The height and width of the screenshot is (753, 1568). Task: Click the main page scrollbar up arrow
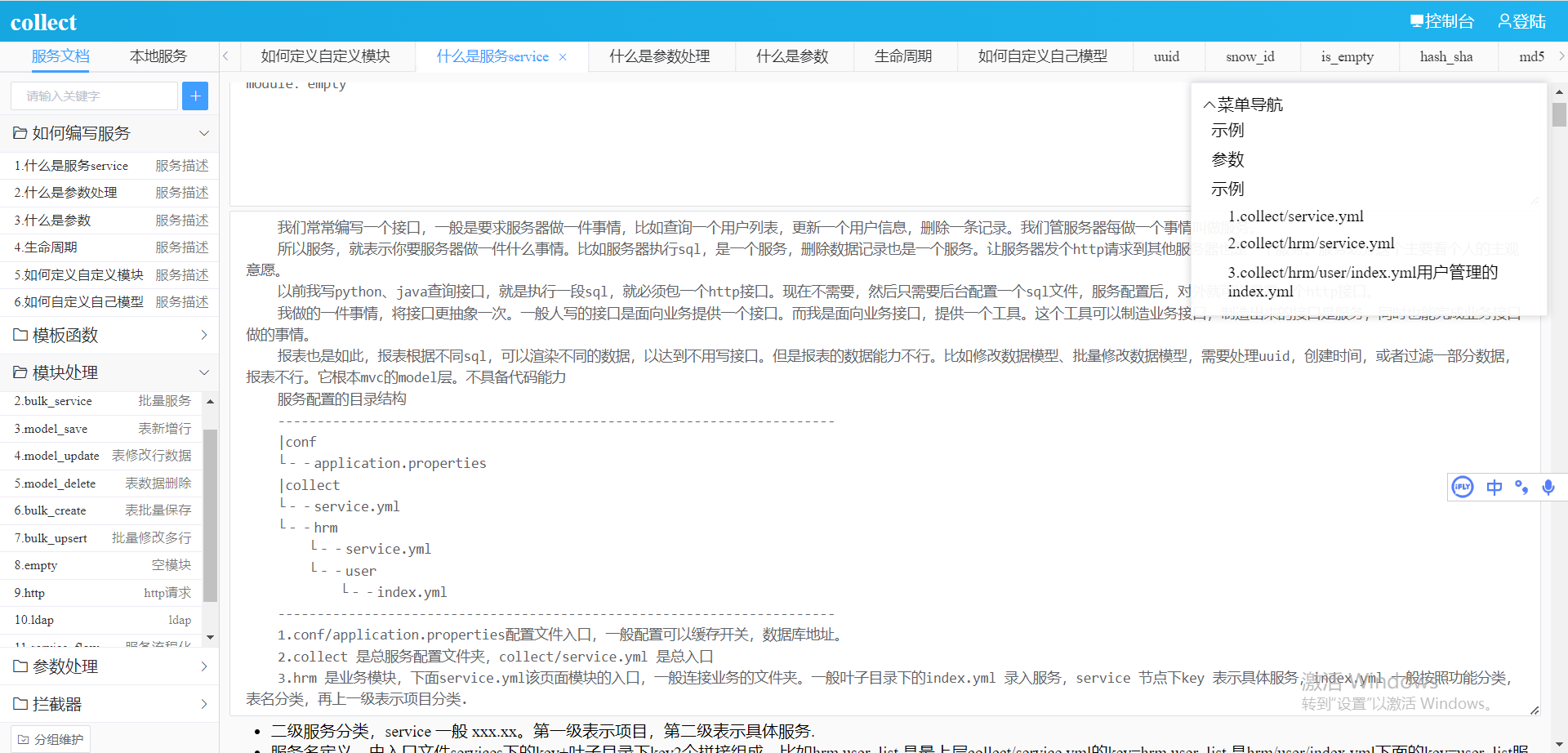[1559, 91]
